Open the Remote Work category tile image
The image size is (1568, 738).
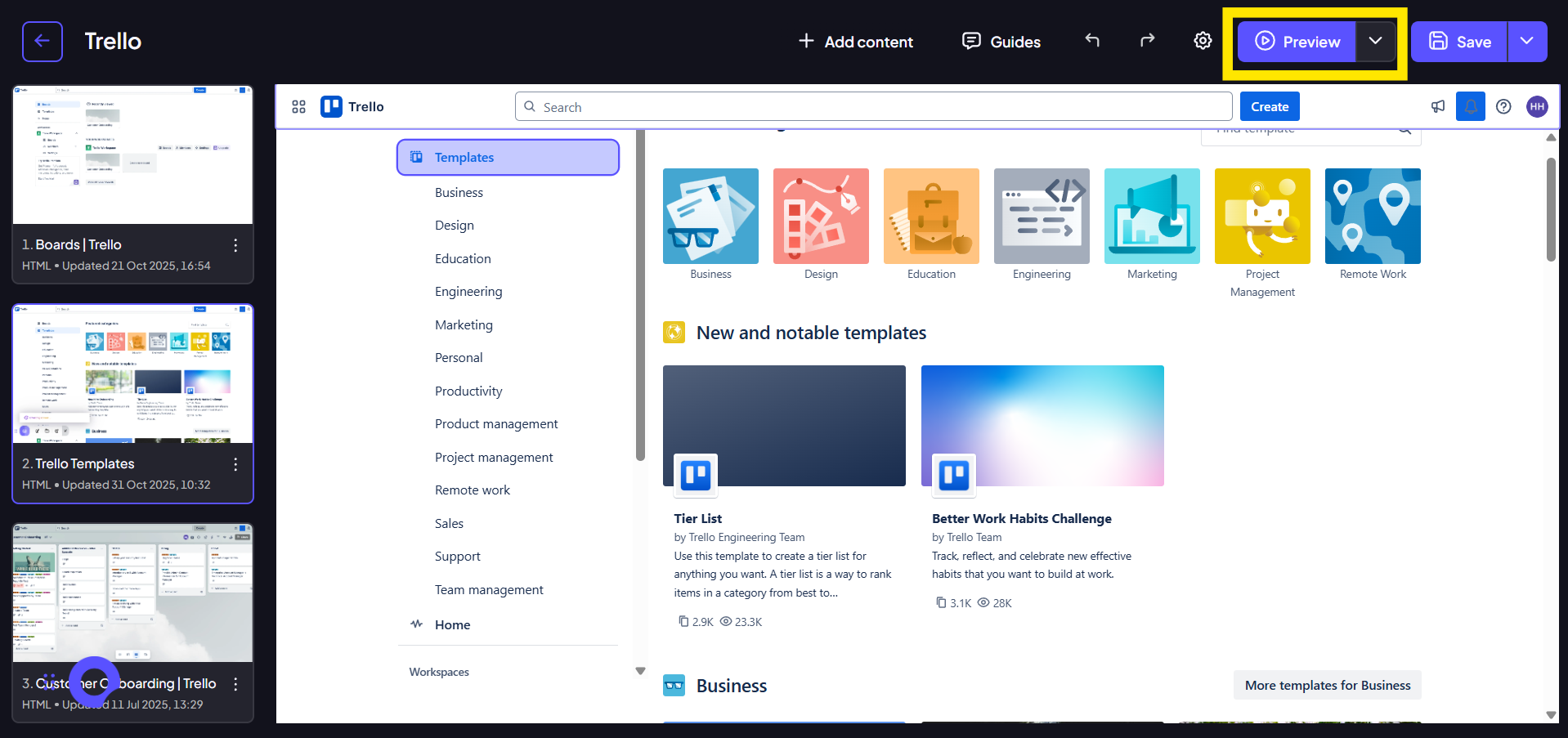click(1373, 216)
